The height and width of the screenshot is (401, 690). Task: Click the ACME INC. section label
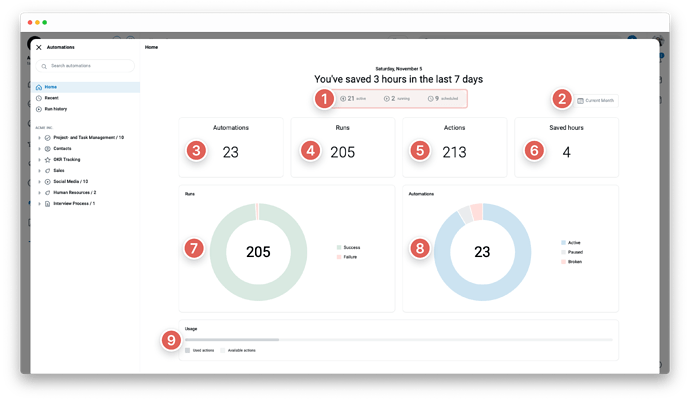pyautogui.click(x=44, y=128)
